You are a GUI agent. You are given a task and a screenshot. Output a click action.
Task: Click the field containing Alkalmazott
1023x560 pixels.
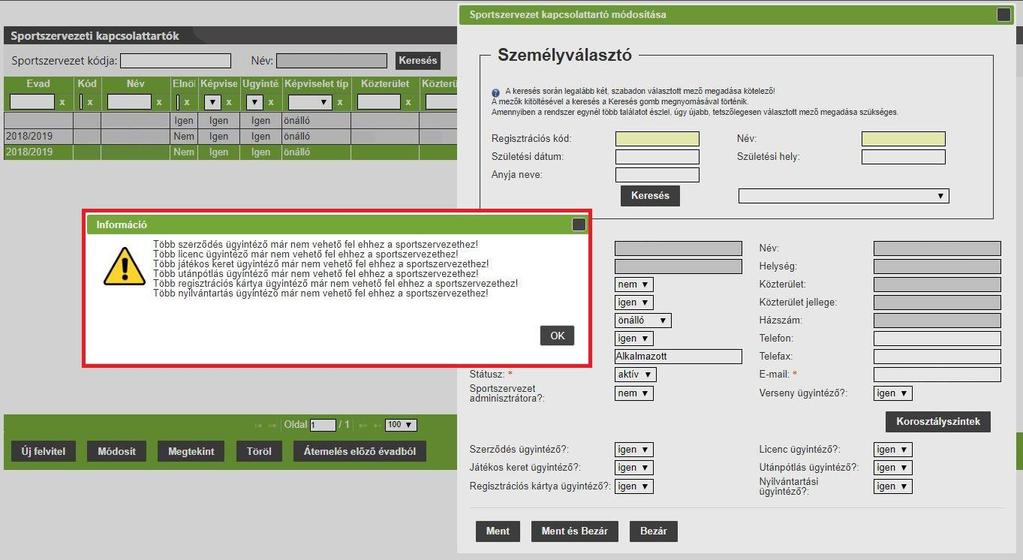pyautogui.click(x=679, y=356)
